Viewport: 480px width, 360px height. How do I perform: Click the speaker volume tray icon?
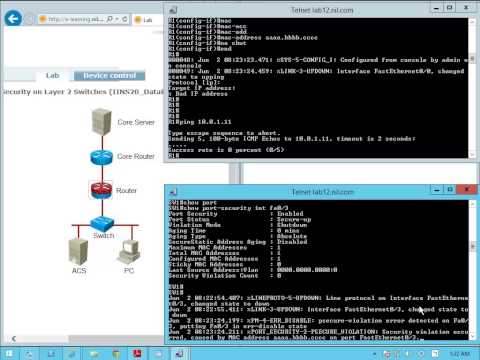point(407,354)
